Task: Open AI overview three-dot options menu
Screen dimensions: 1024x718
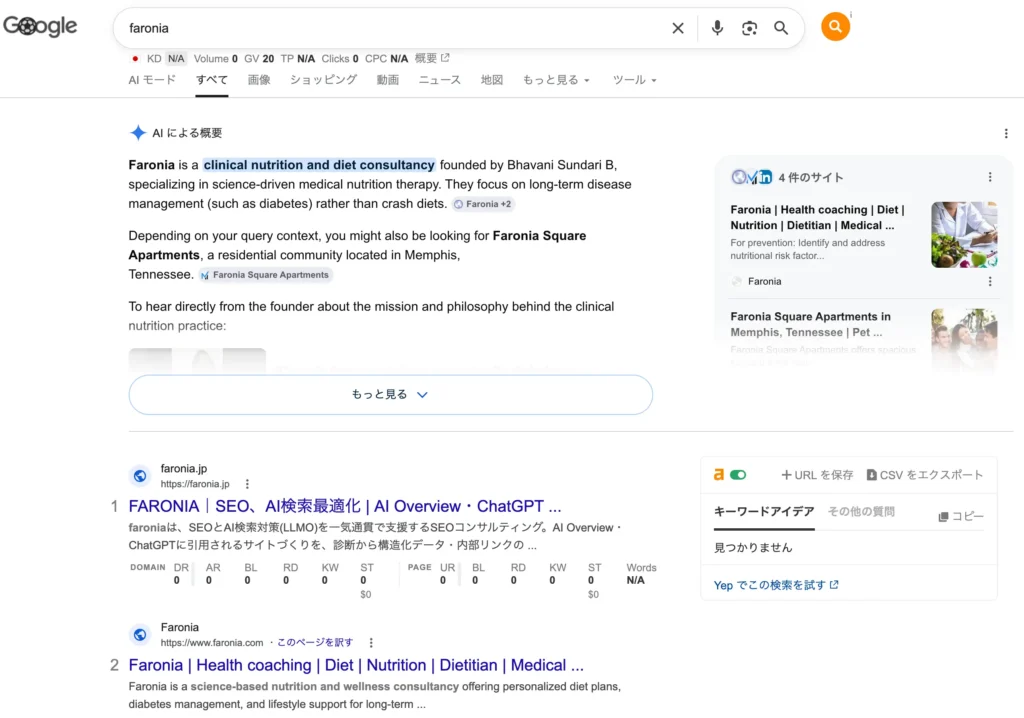Action: pyautogui.click(x=1006, y=133)
